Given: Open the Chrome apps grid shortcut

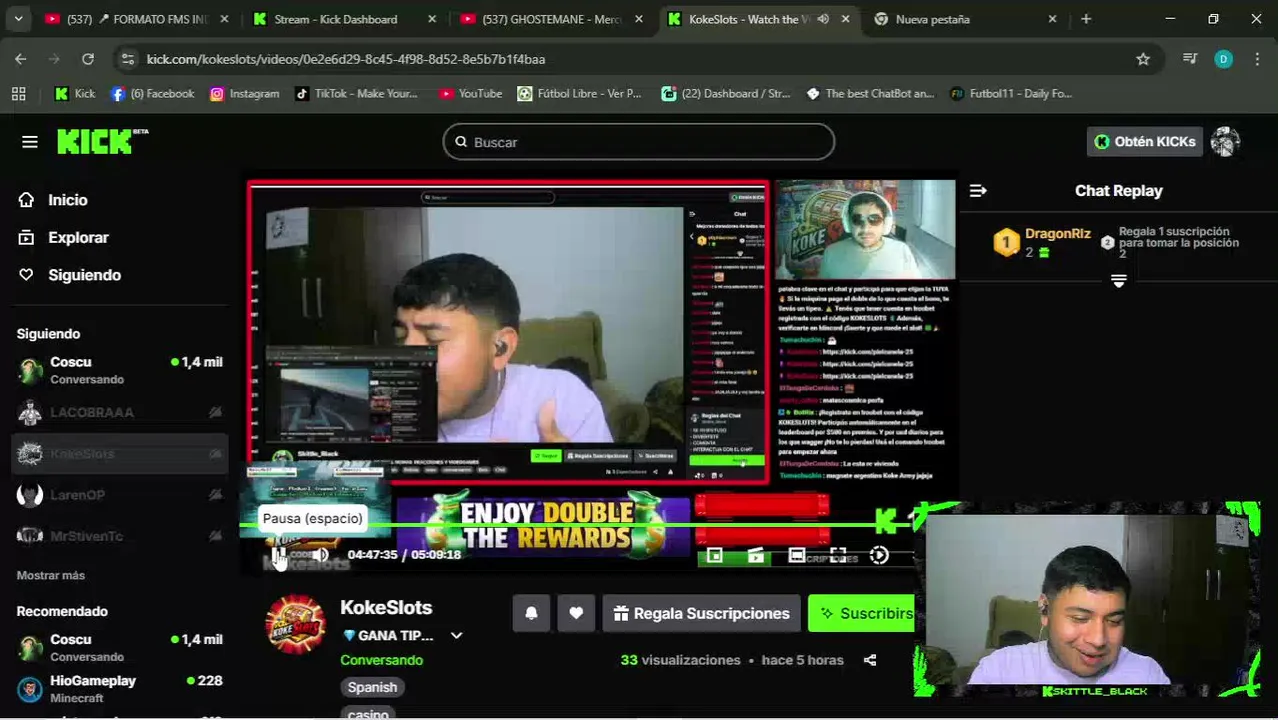Looking at the screenshot, I should tap(18, 93).
